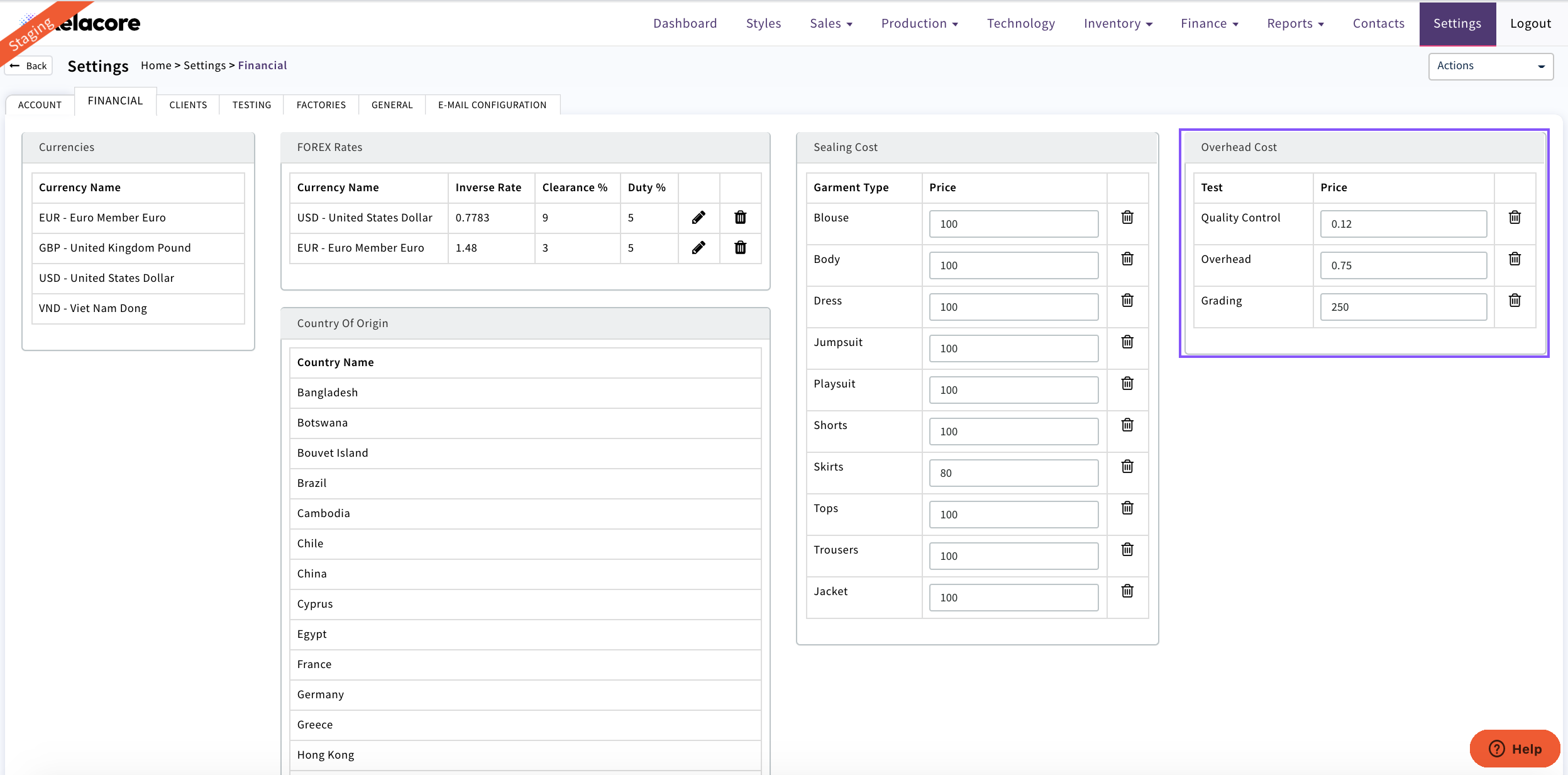
Task: Remove the Jacket sealing cost entry
Action: coord(1127,591)
